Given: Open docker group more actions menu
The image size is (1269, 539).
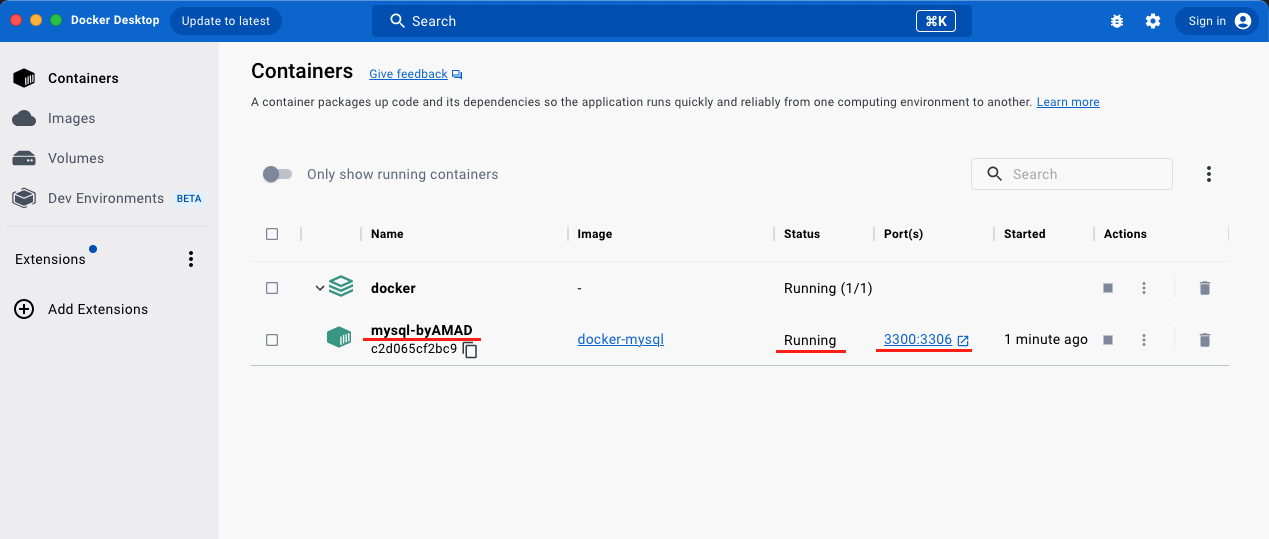Looking at the screenshot, I should point(1144,288).
